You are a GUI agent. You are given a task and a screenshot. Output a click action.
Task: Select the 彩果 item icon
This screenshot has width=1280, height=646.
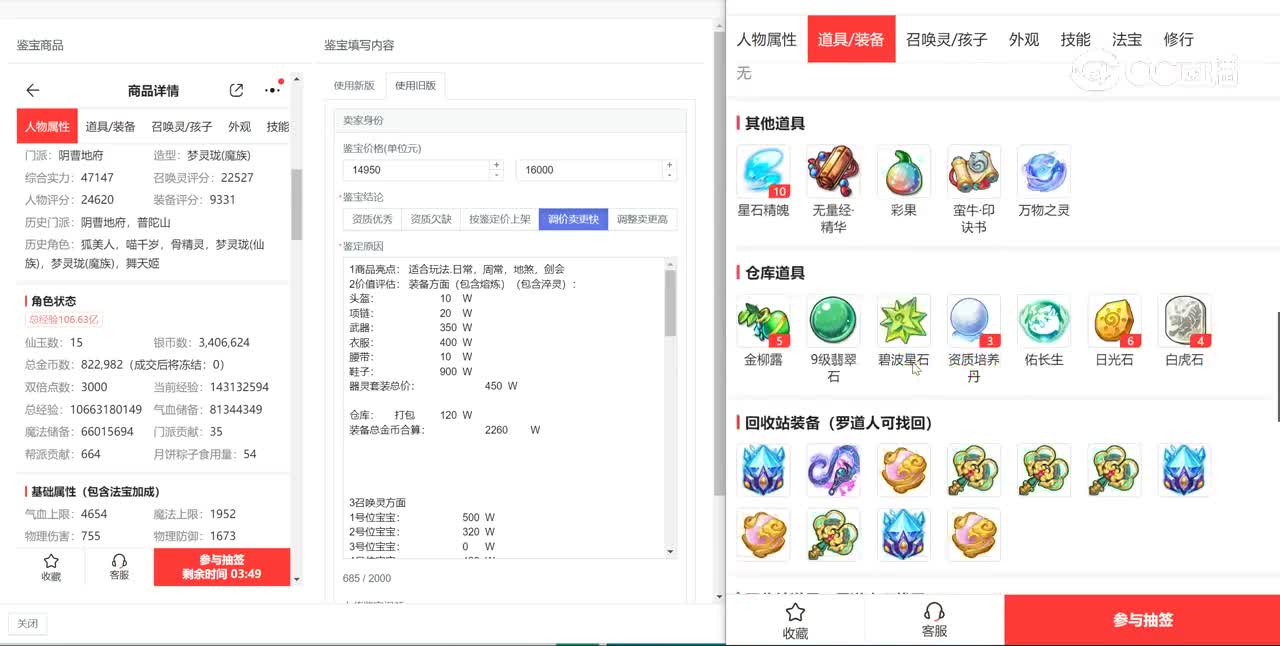(x=903, y=172)
